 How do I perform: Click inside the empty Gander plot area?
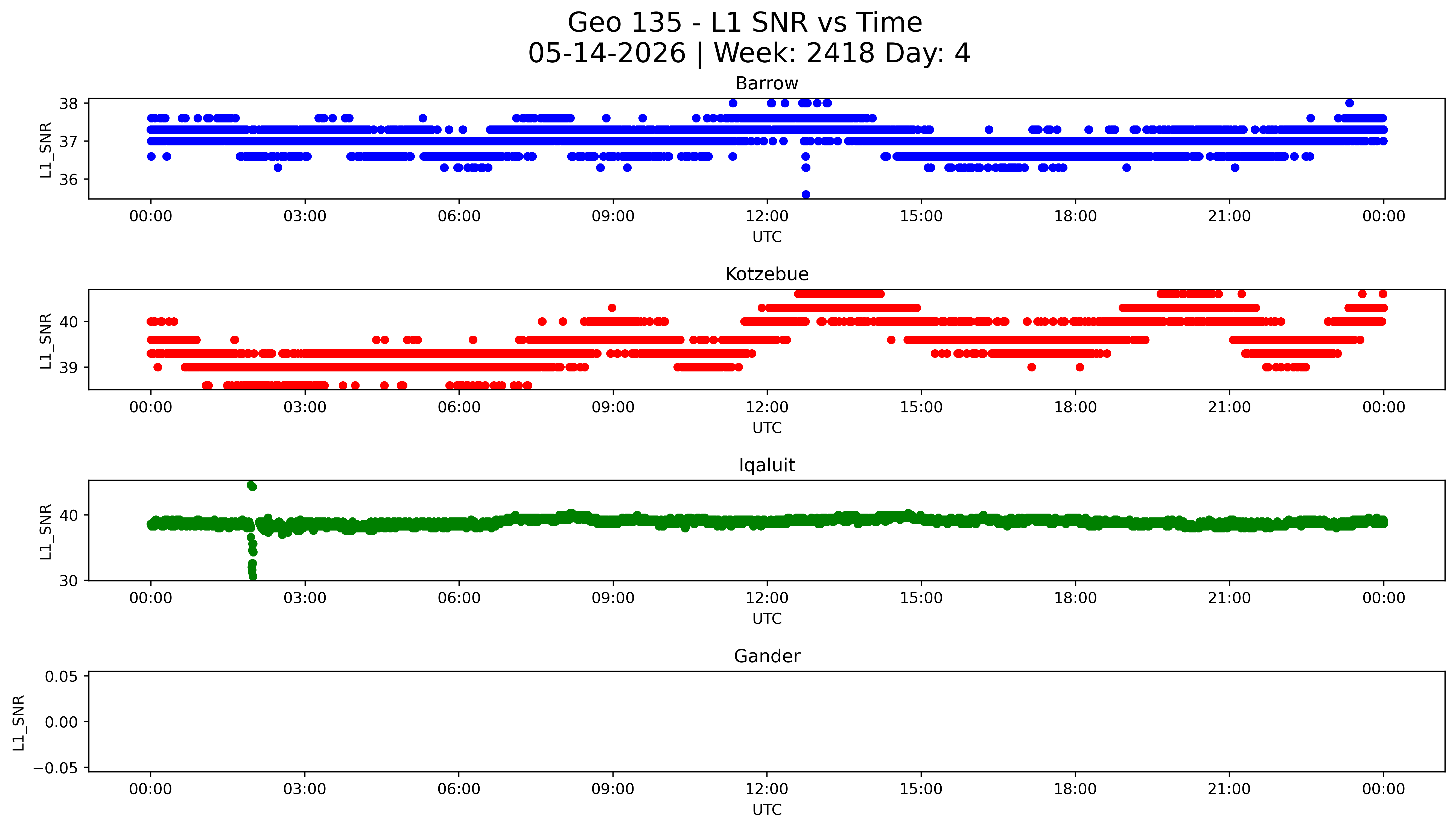click(766, 721)
